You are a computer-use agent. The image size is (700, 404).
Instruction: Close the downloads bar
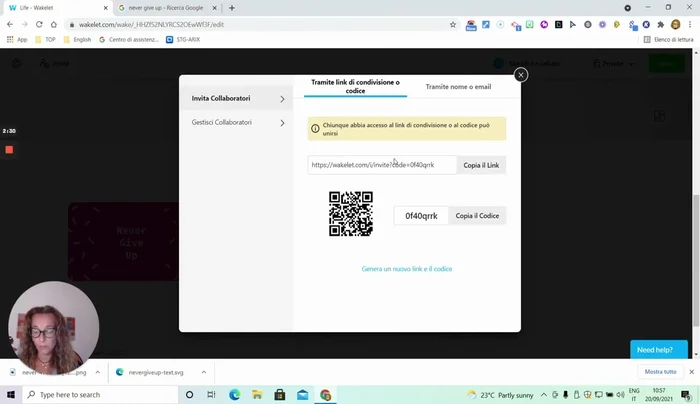[x=692, y=372]
